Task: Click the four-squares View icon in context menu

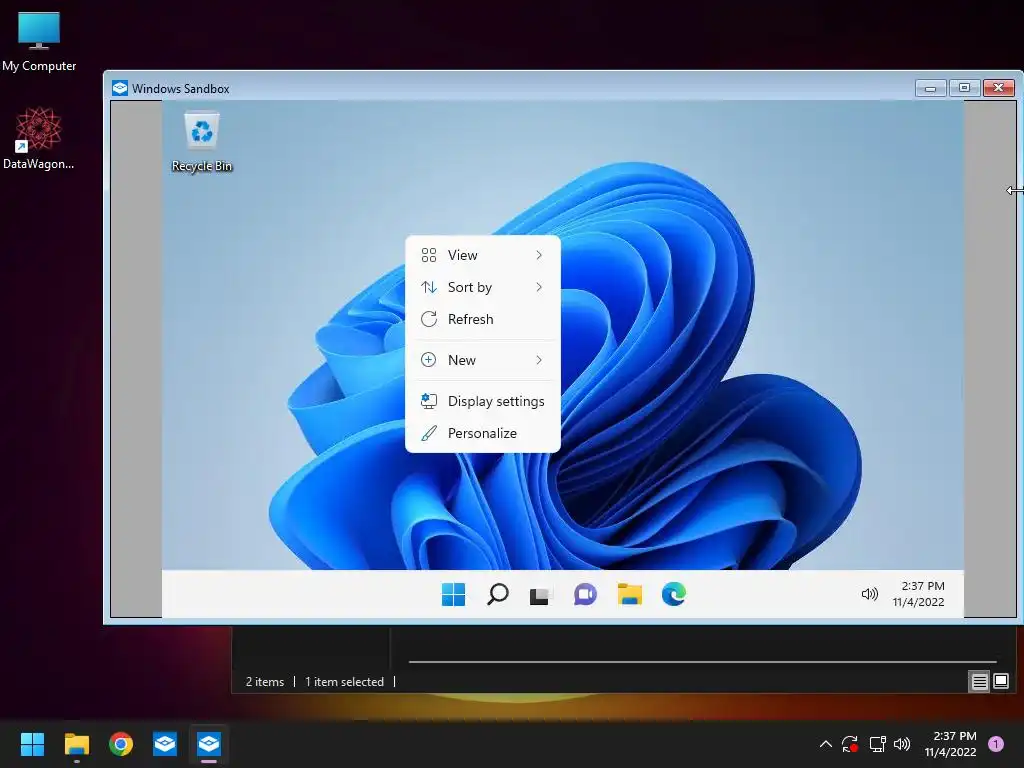Action: point(428,255)
